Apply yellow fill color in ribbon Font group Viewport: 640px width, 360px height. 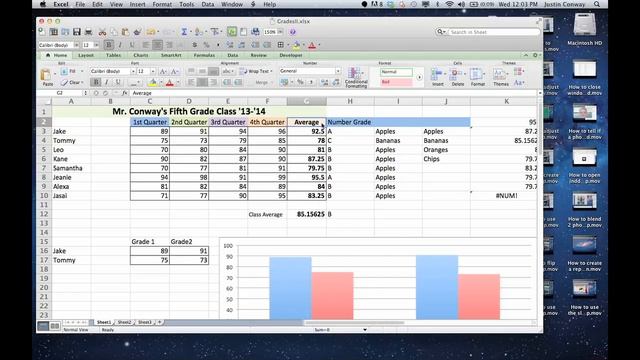(x=152, y=82)
